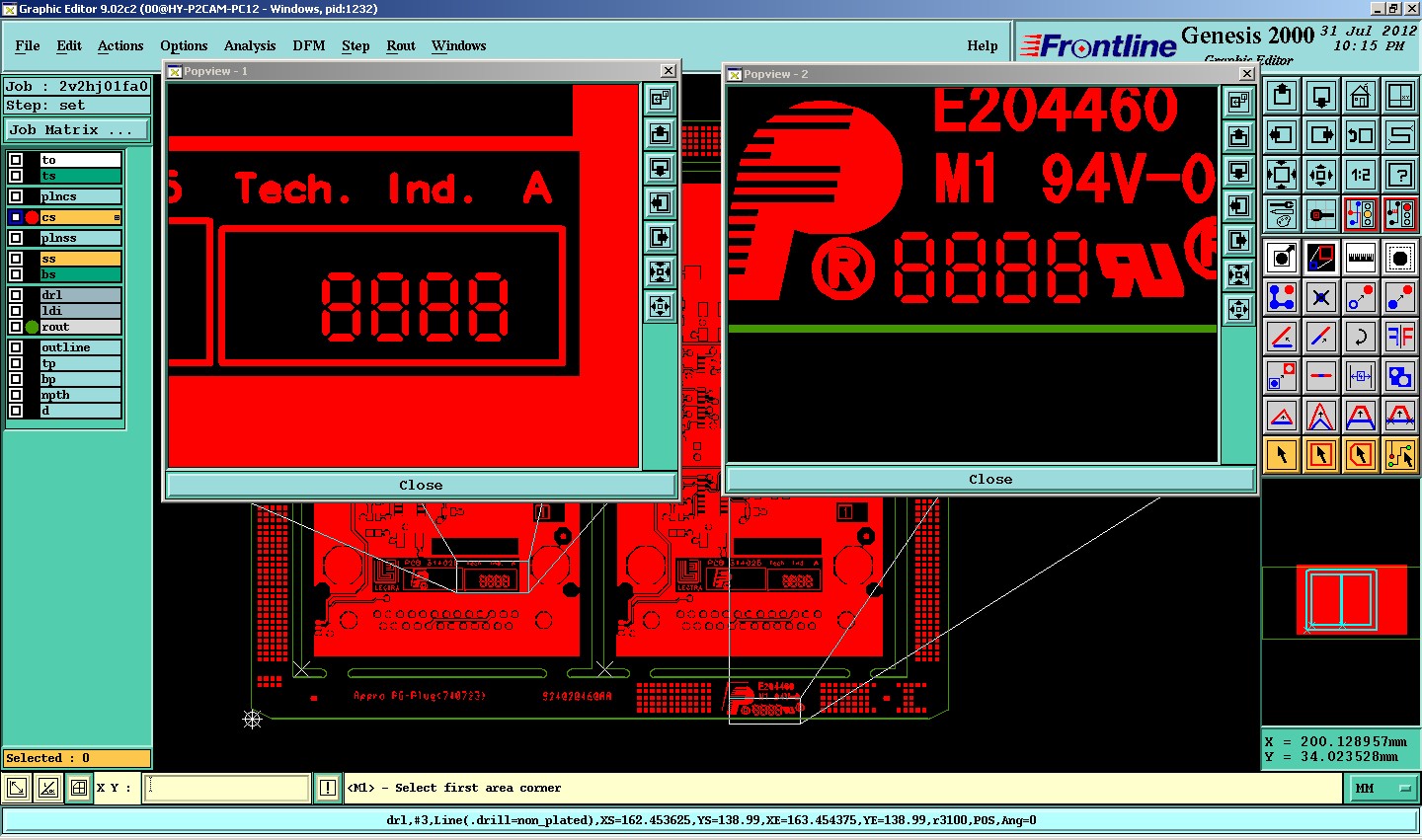Click the blue connected dots icon
The width and height of the screenshot is (1422, 840).
pos(1282,297)
